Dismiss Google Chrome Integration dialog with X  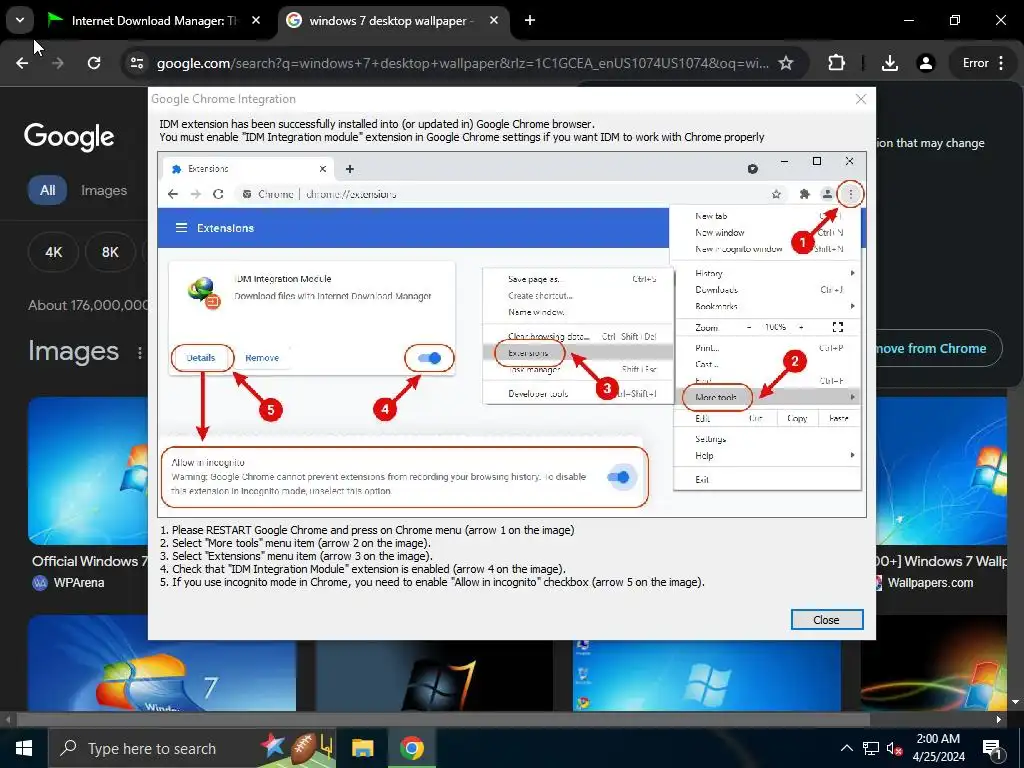861,99
